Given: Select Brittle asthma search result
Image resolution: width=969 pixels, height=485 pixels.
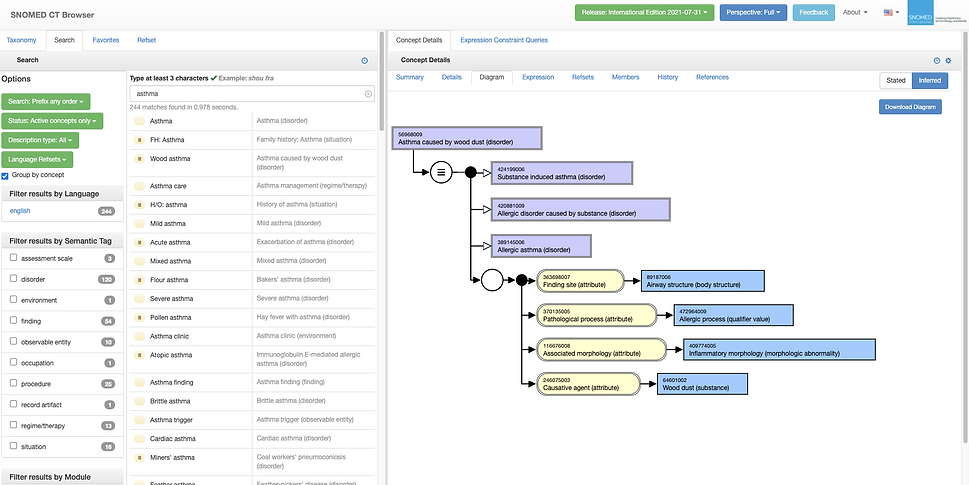Looking at the screenshot, I should (170, 401).
